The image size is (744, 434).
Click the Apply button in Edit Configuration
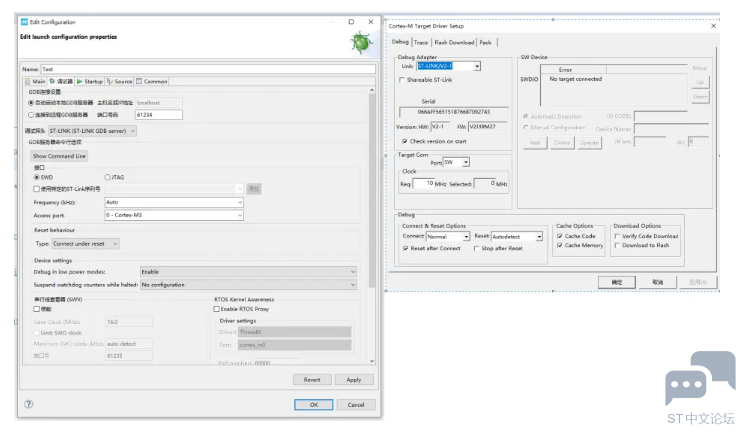[x=353, y=380]
